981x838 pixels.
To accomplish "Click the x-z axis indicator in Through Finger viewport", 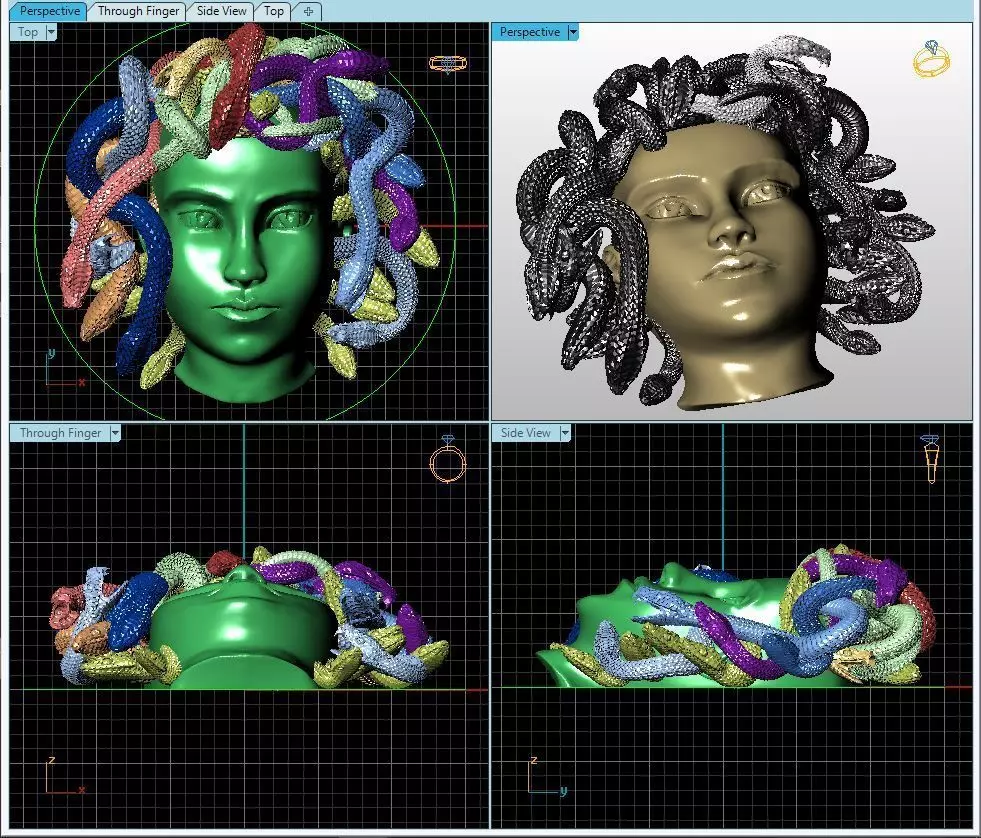I will coord(65,776).
